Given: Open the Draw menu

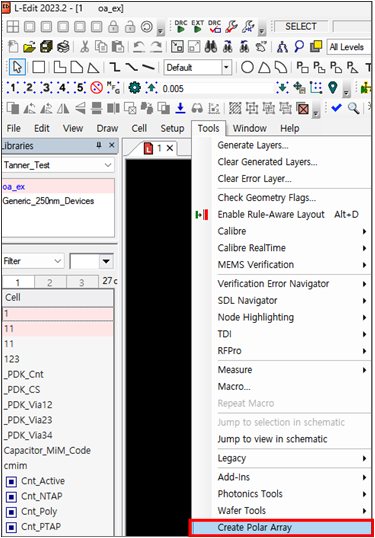Looking at the screenshot, I should [107, 128].
